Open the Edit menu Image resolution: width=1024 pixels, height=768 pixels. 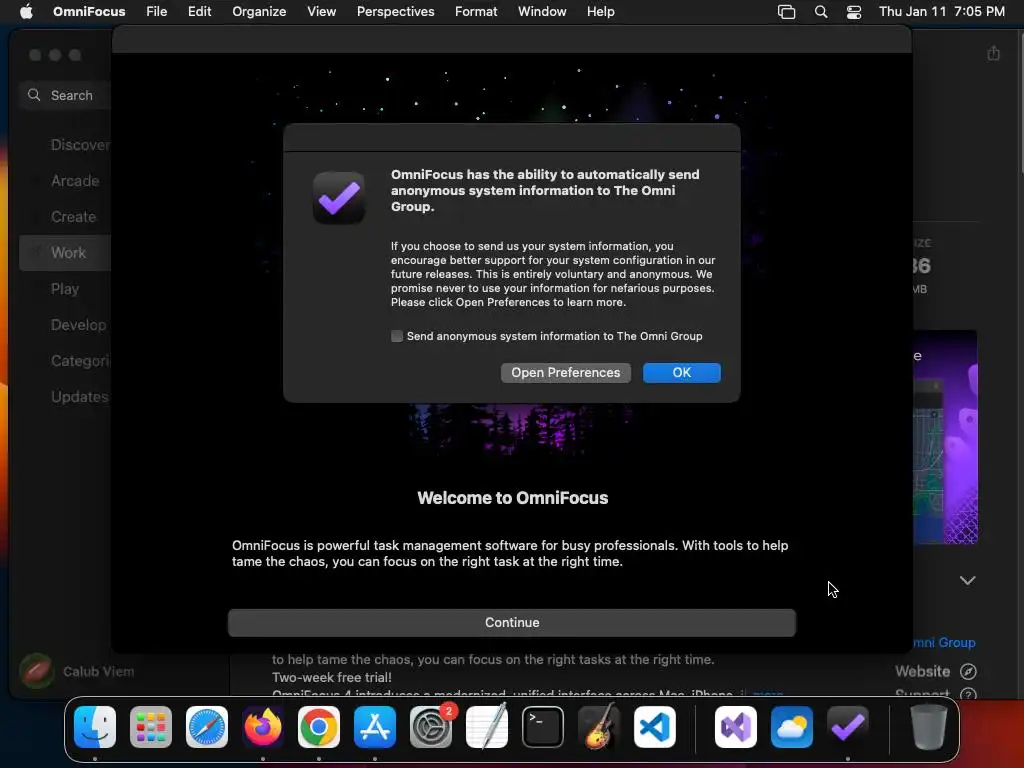(x=199, y=12)
